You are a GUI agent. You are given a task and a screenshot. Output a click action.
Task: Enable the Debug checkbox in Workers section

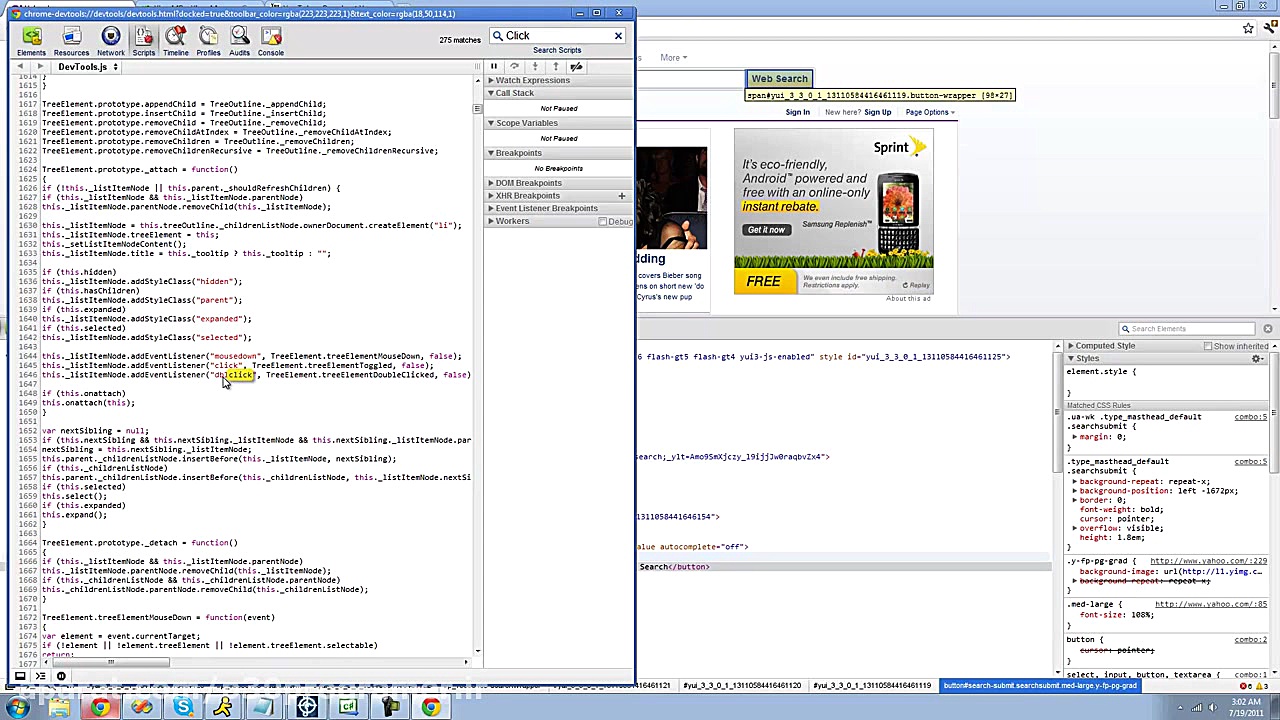(603, 221)
